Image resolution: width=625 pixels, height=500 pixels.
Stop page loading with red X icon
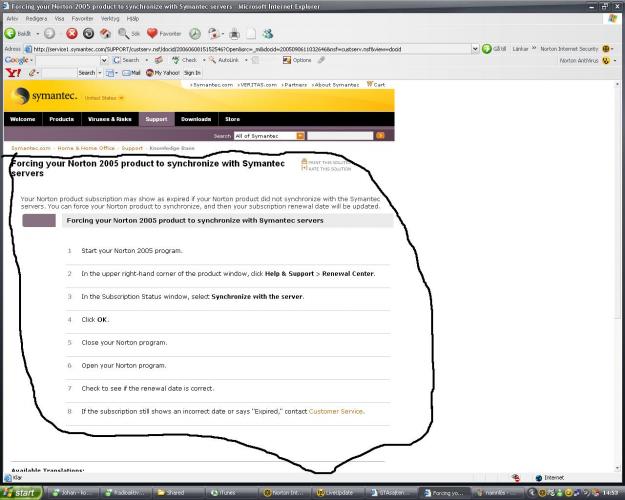(x=72, y=33)
